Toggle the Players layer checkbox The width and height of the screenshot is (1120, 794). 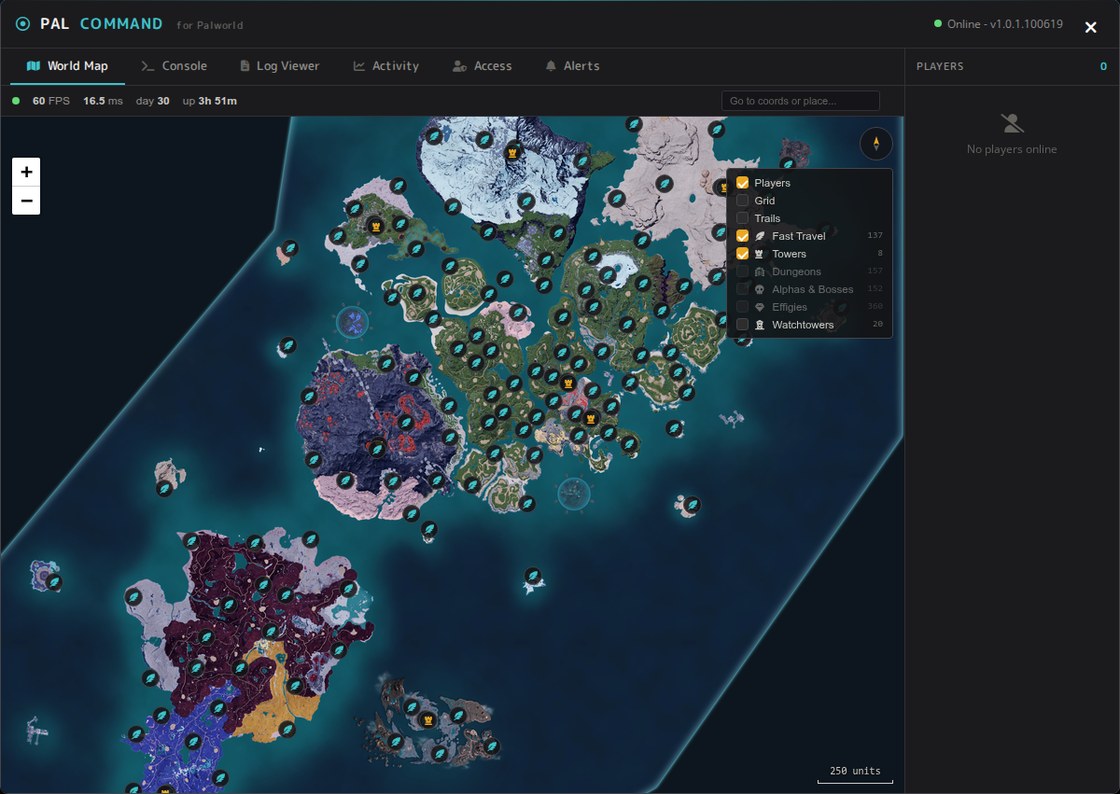742,183
